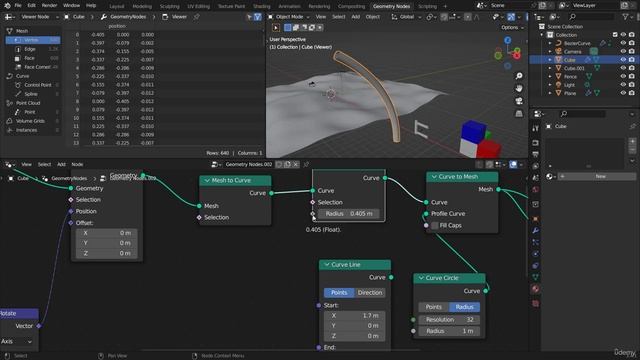
Task: Hide the Fence object in outliner
Action: pyautogui.click(x=623, y=76)
